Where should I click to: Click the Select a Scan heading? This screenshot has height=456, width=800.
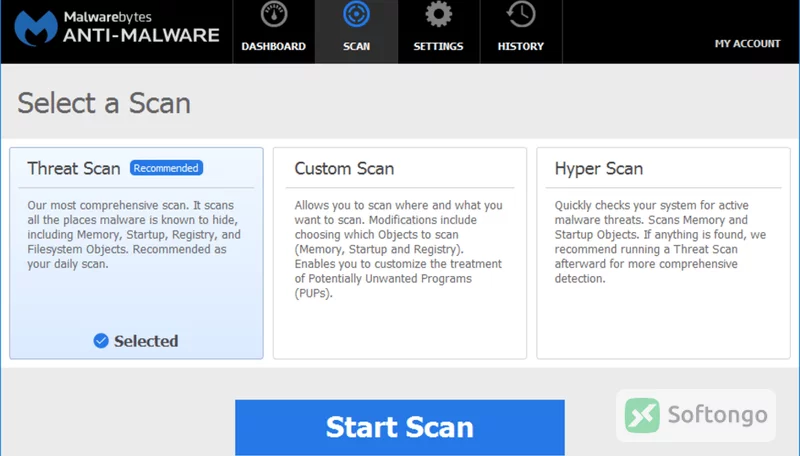104,103
